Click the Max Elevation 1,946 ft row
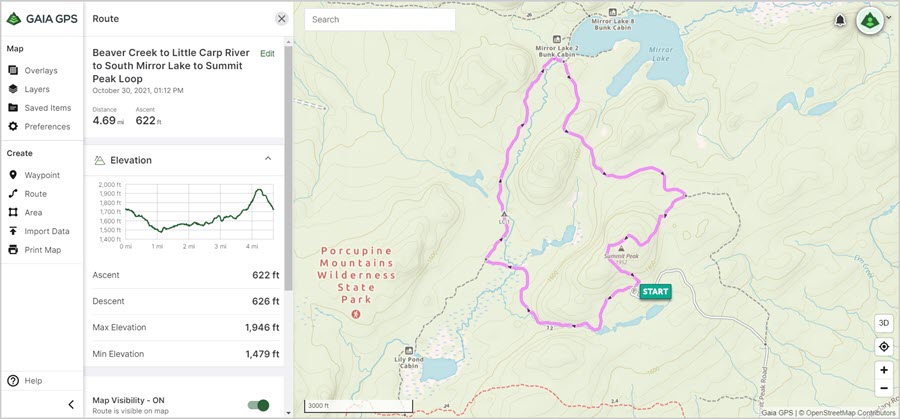 tap(186, 327)
